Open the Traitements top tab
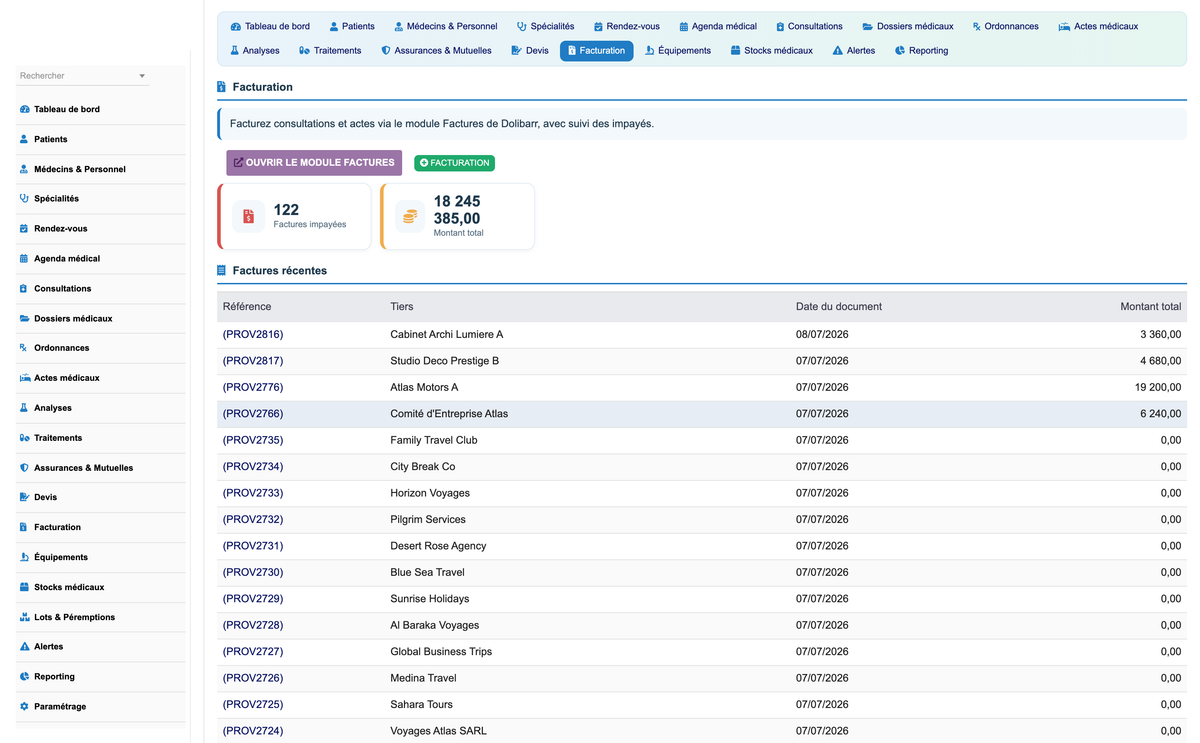Image resolution: width=1200 pixels, height=743 pixels. coord(330,50)
